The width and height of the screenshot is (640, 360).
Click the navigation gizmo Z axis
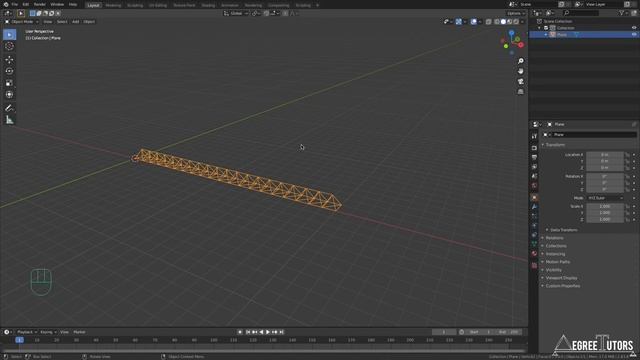pos(511,33)
